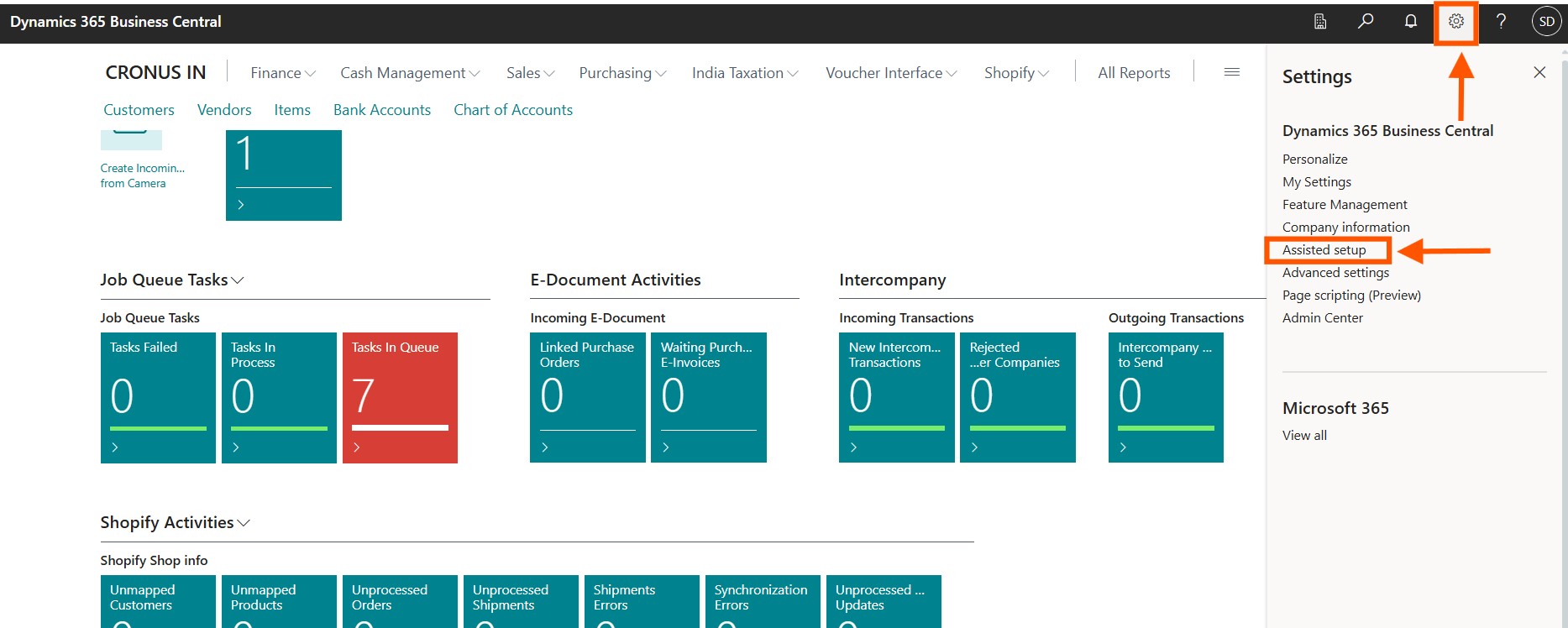Choose Personalize from the Settings list
Viewport: 1568px width, 628px height.
[x=1314, y=160]
